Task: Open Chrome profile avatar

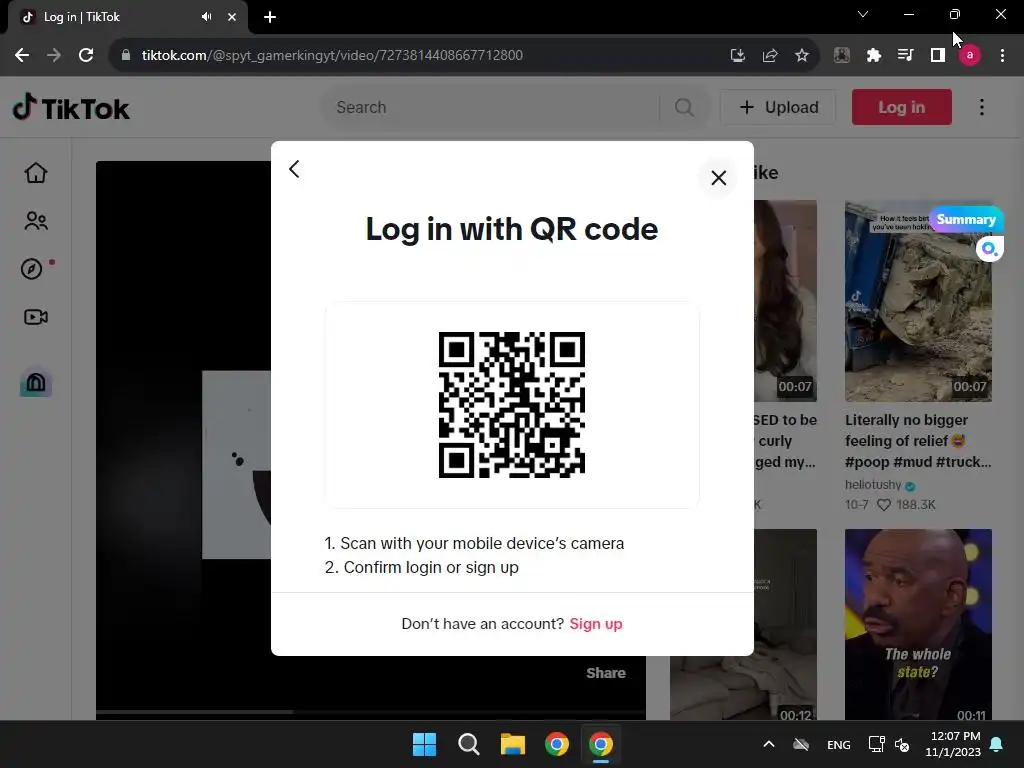Action: 970,56
